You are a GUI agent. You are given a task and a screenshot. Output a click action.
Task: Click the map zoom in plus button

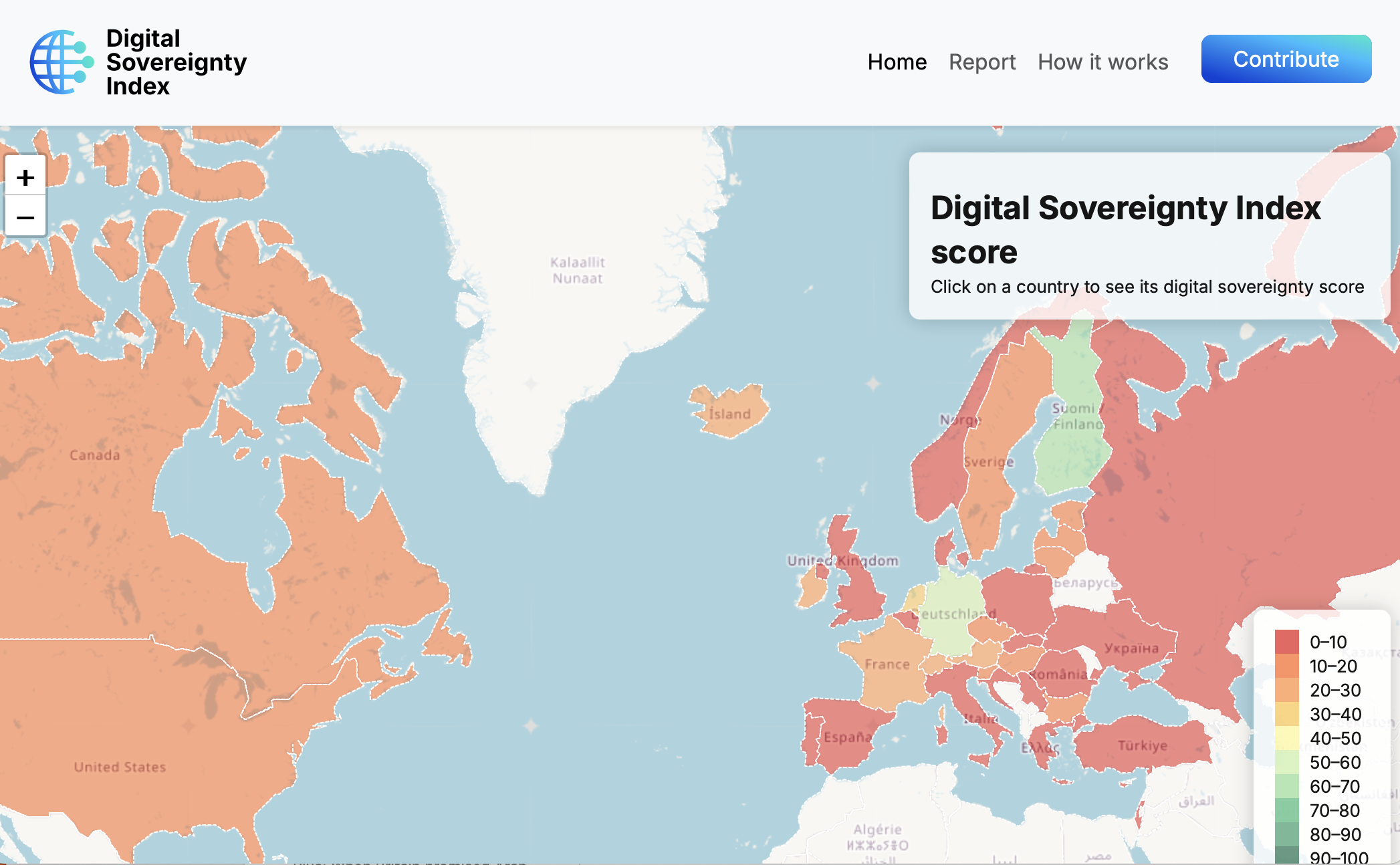tap(25, 177)
